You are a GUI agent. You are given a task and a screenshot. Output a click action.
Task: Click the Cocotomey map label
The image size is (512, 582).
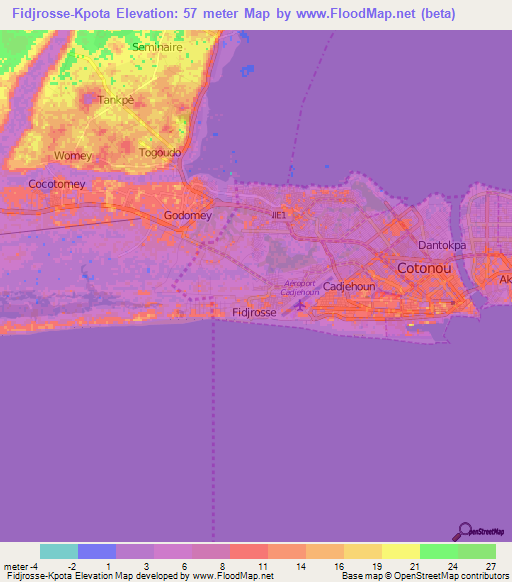[x=57, y=184]
